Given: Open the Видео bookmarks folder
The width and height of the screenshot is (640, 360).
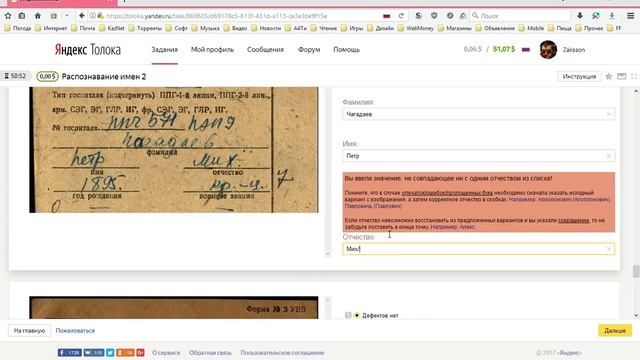Looking at the screenshot, I should coord(235,28).
